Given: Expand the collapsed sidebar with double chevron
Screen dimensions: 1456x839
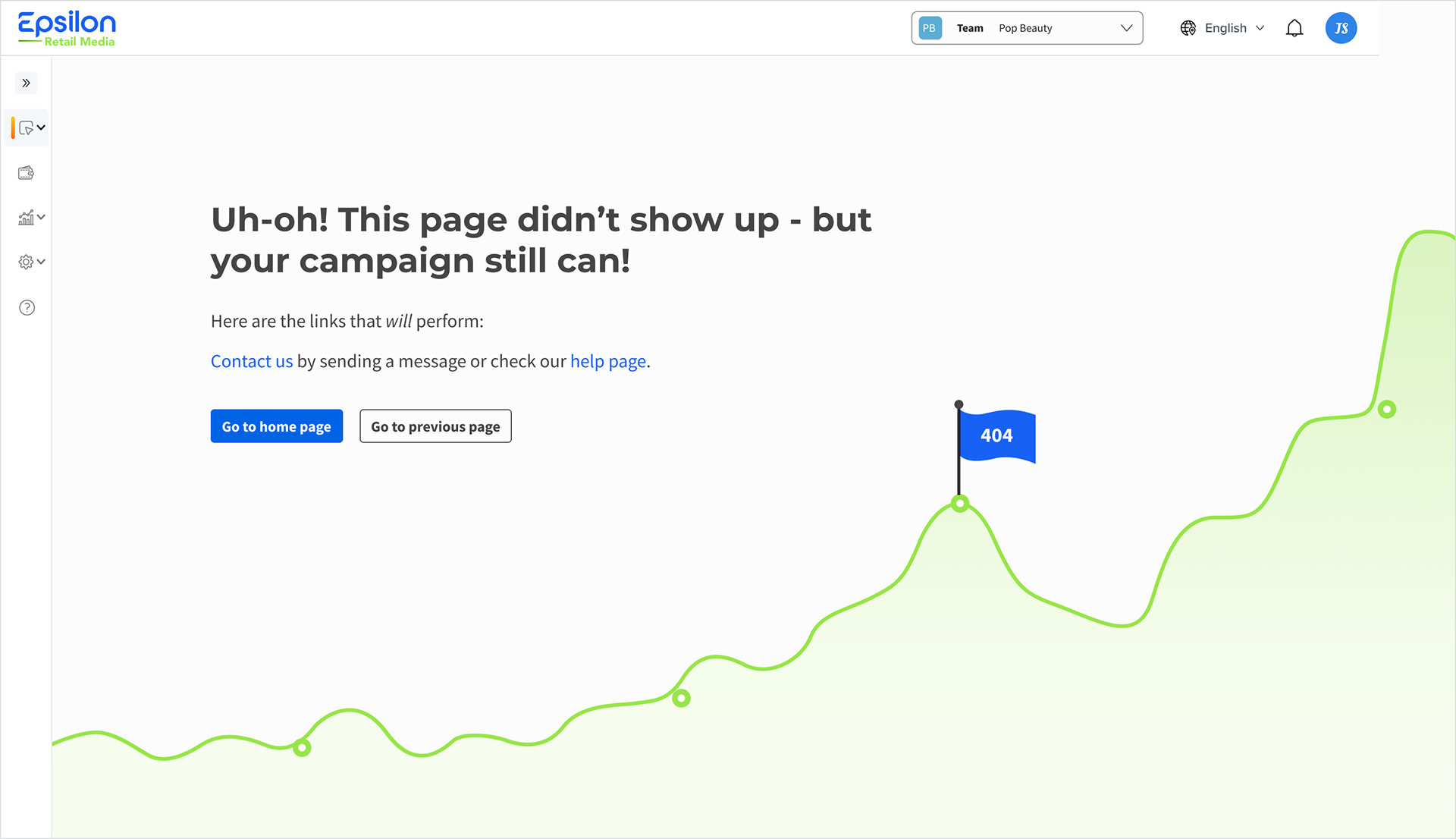Looking at the screenshot, I should coord(26,83).
